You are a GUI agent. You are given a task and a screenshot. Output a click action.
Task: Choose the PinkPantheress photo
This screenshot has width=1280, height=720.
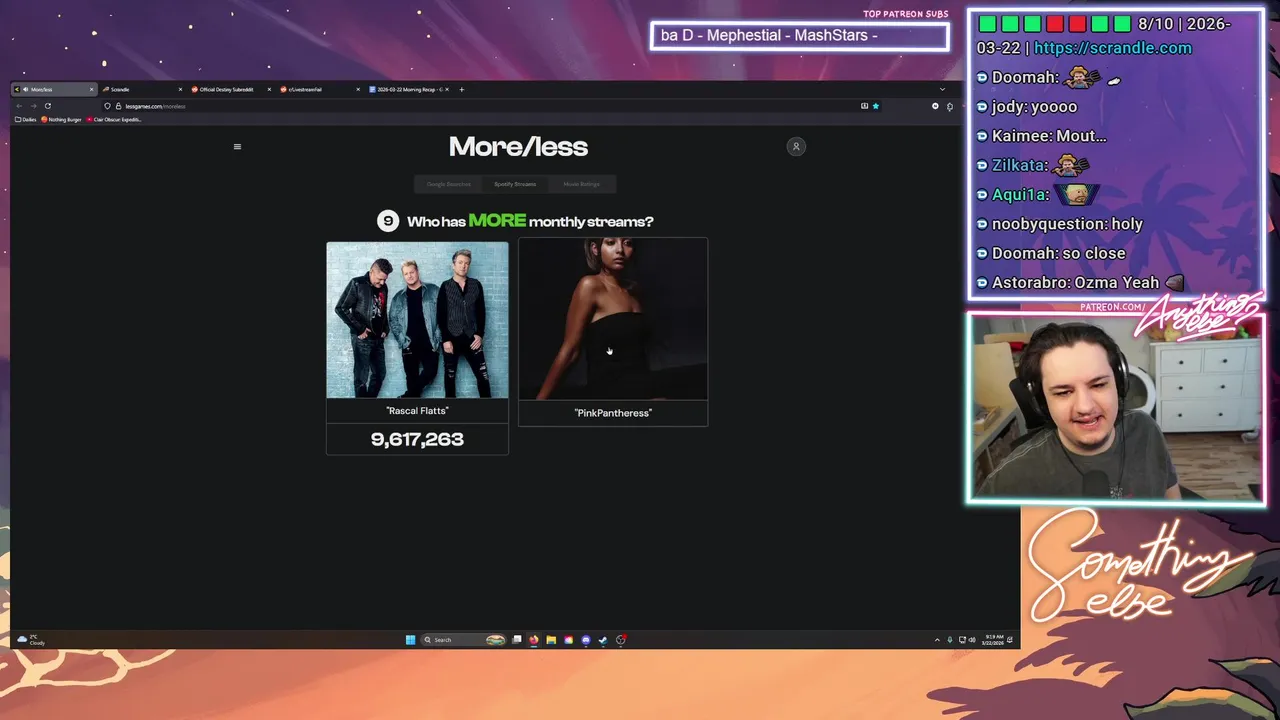pos(613,320)
